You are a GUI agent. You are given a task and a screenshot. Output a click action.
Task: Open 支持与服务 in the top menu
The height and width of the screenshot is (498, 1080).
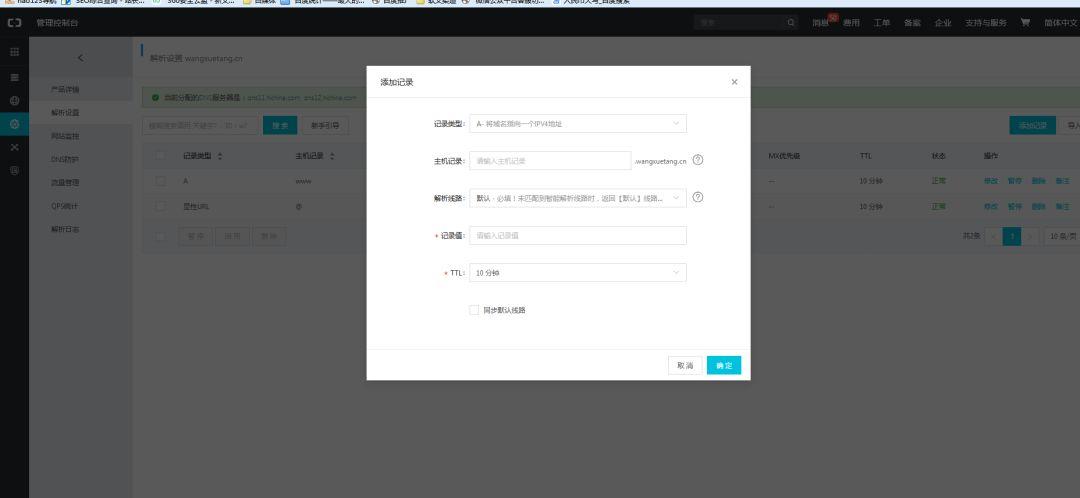985,23
